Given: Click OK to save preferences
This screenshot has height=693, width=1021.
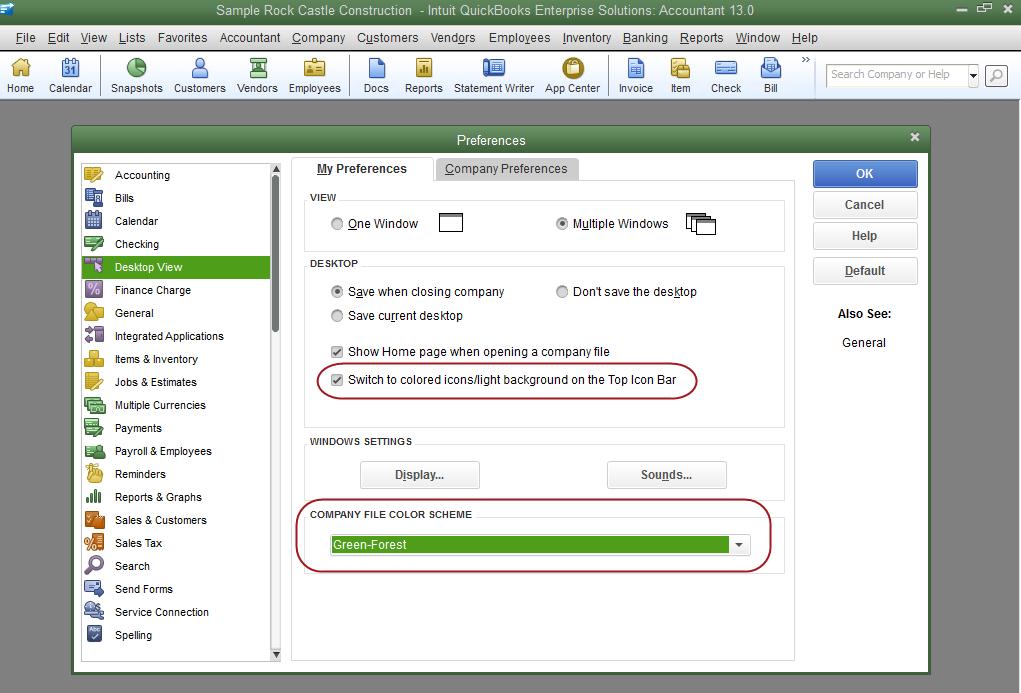Looking at the screenshot, I should tap(865, 174).
